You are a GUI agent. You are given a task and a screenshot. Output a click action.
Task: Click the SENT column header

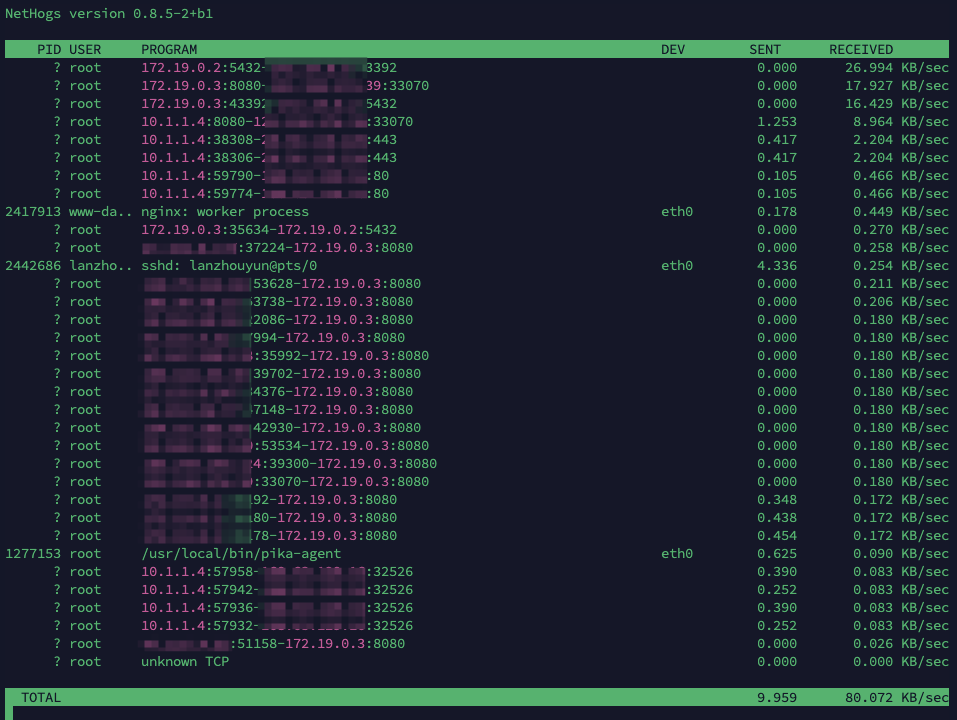pyautogui.click(x=765, y=49)
